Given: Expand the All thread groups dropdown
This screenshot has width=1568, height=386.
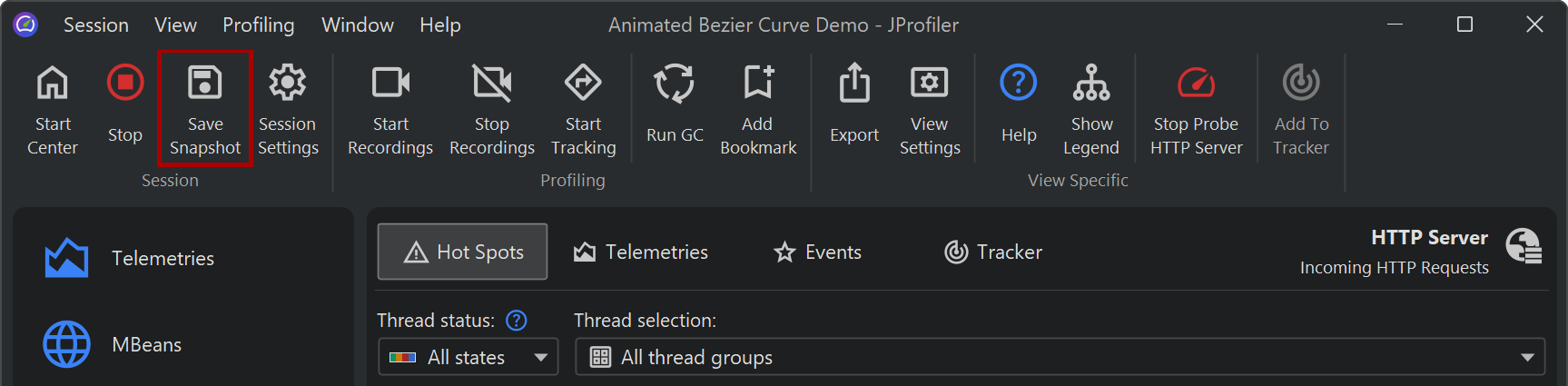Looking at the screenshot, I should pos(1059,357).
